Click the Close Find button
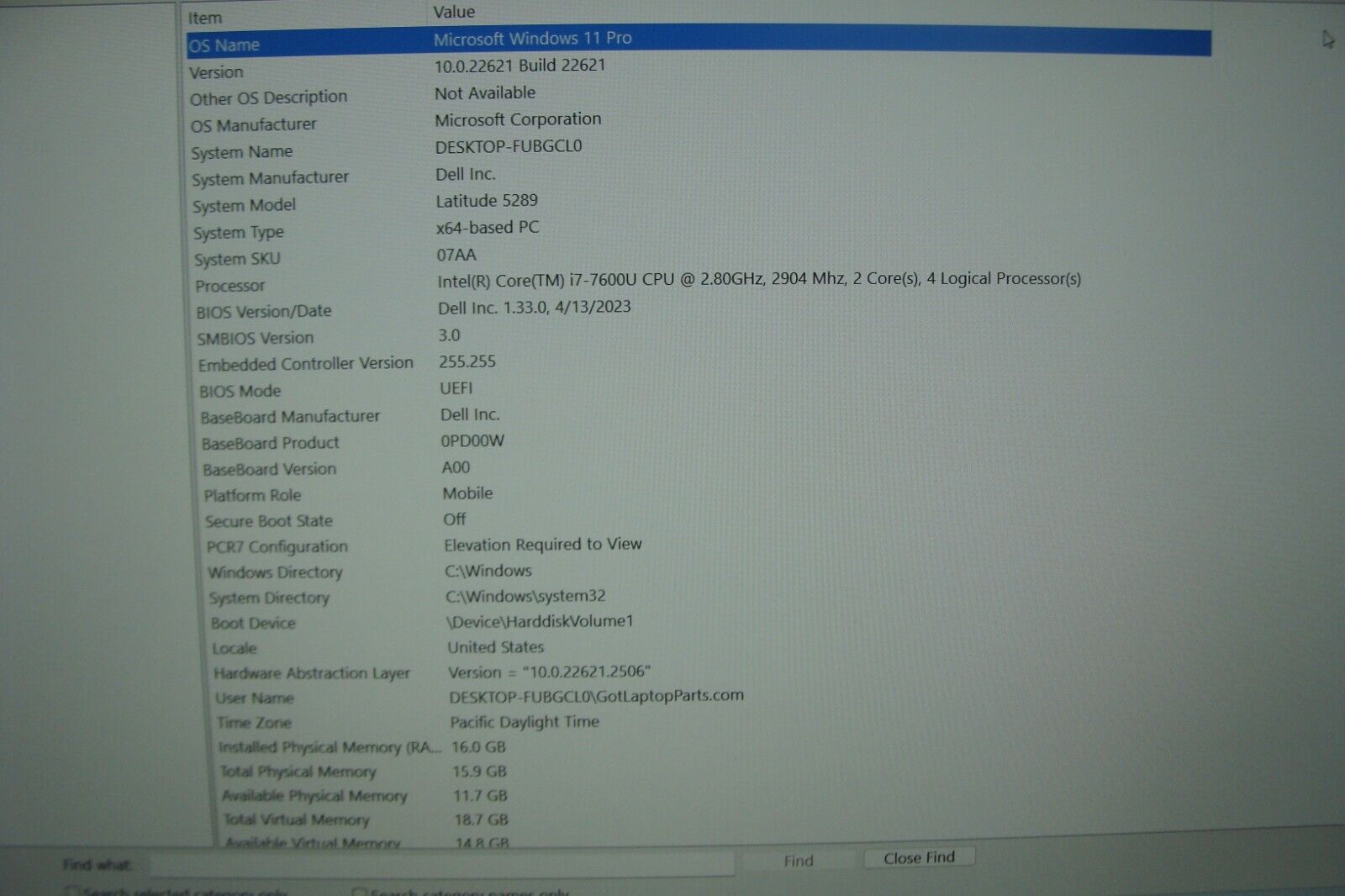Image resolution: width=1345 pixels, height=896 pixels. point(919,858)
